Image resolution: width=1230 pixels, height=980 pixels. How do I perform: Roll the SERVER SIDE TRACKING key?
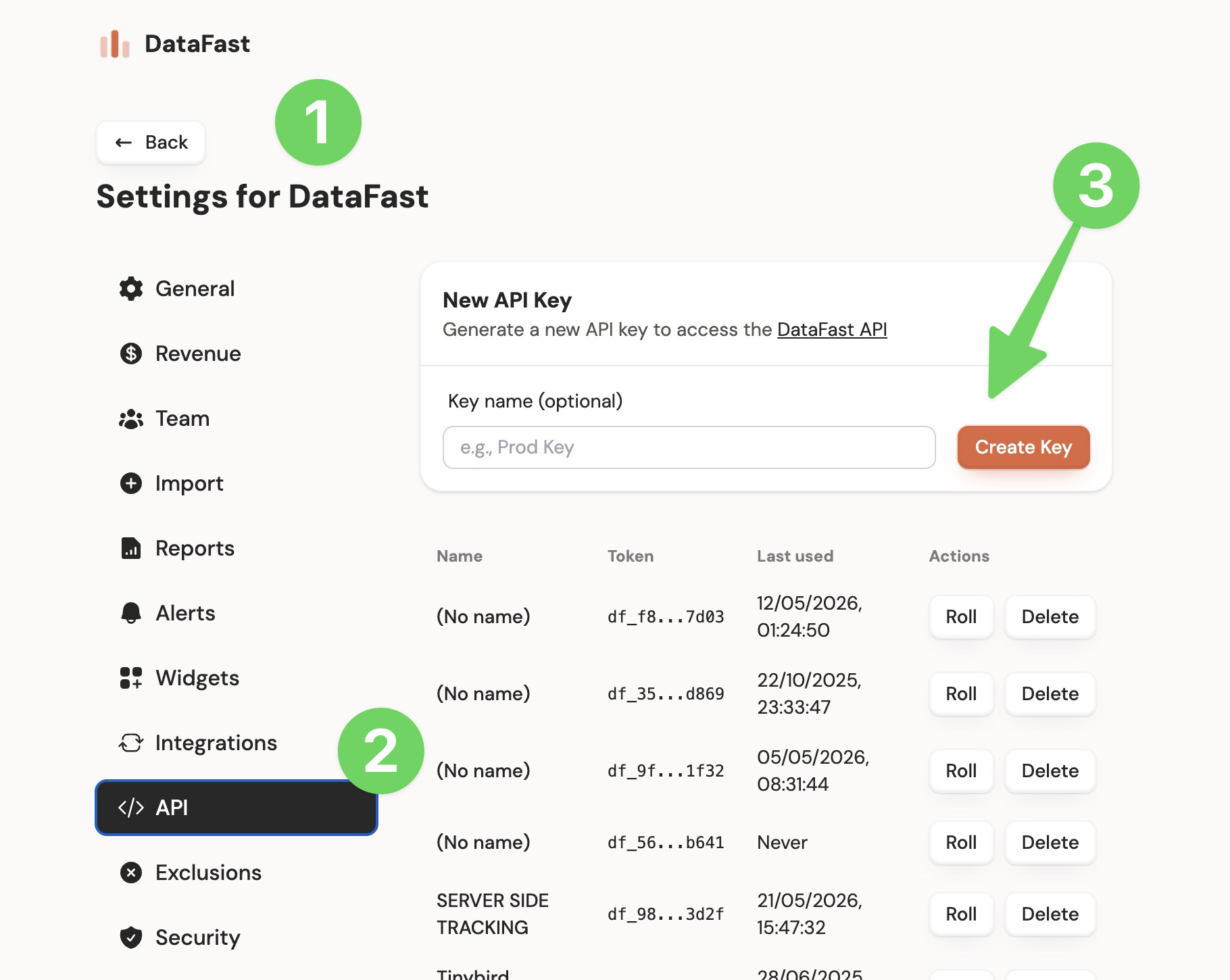961,914
